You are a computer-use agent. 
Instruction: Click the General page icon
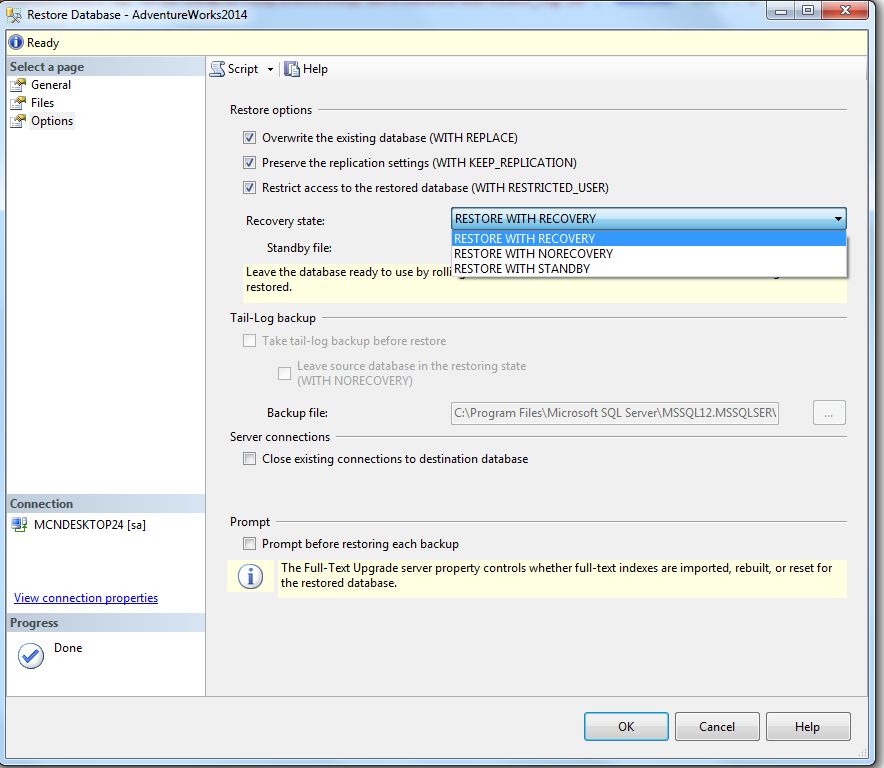[x=19, y=85]
